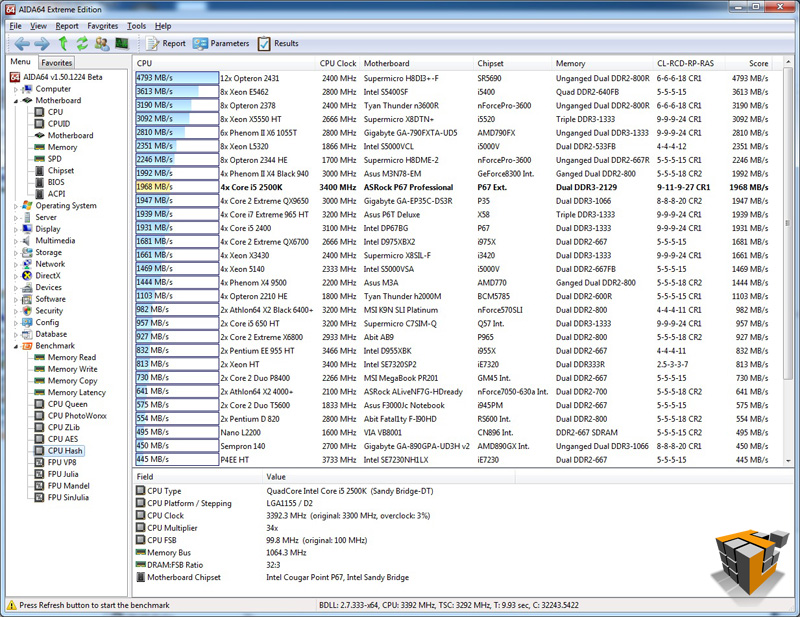Sort by the Motherboard column header

click(416, 63)
